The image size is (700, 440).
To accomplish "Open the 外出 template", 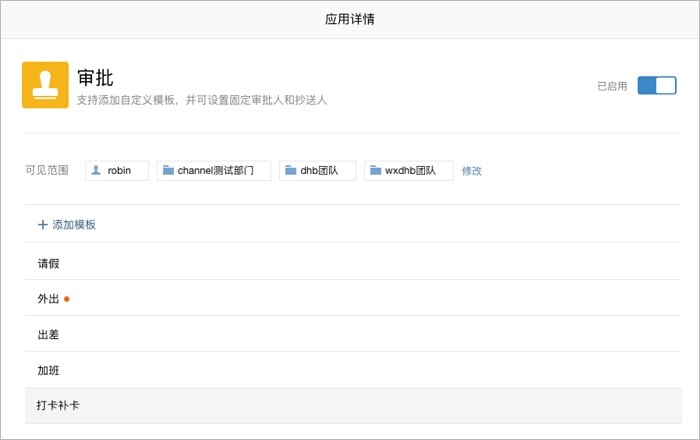I will tap(49, 298).
